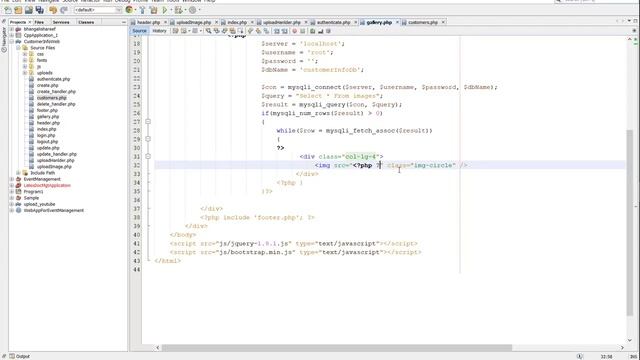Minimize the Projects panel group

point(124,22)
